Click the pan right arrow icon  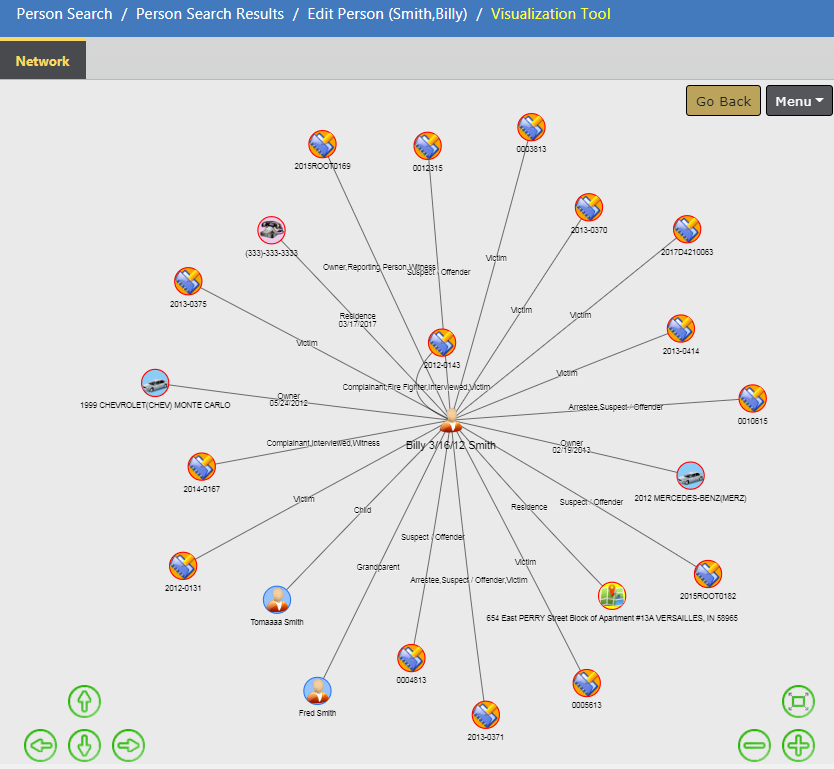tap(129, 745)
